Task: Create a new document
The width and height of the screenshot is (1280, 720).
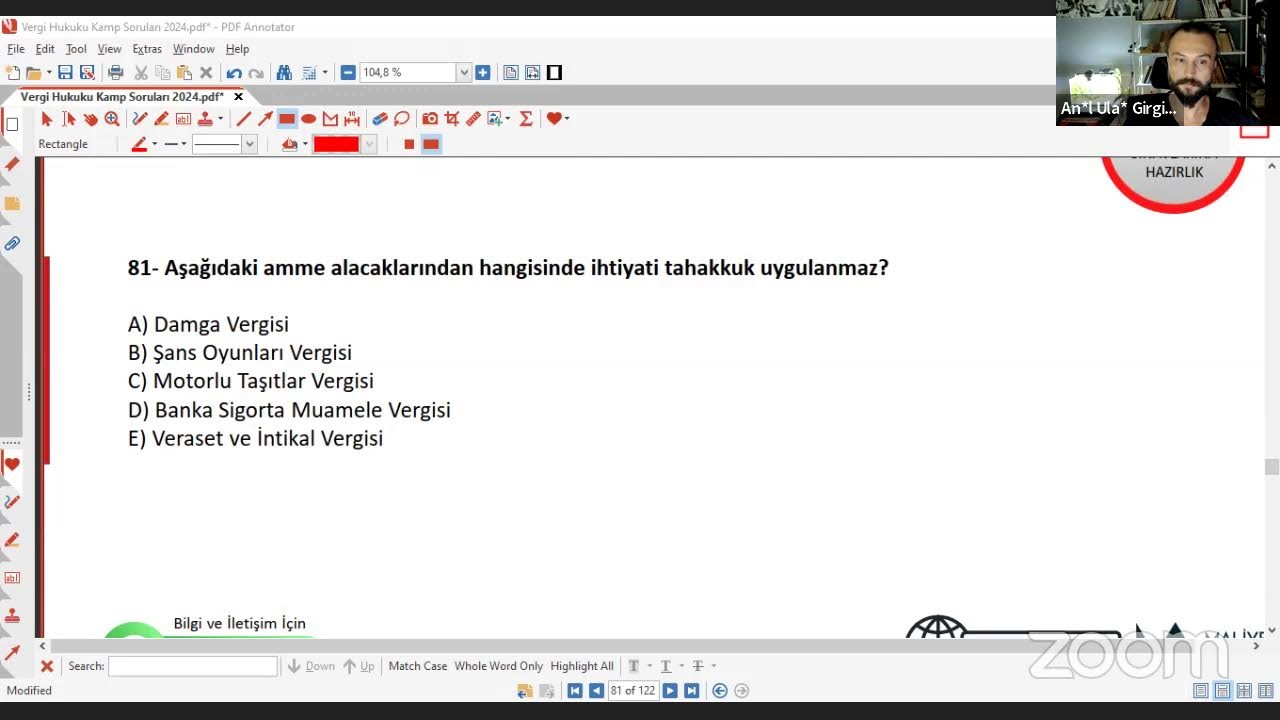Action: pos(12,72)
